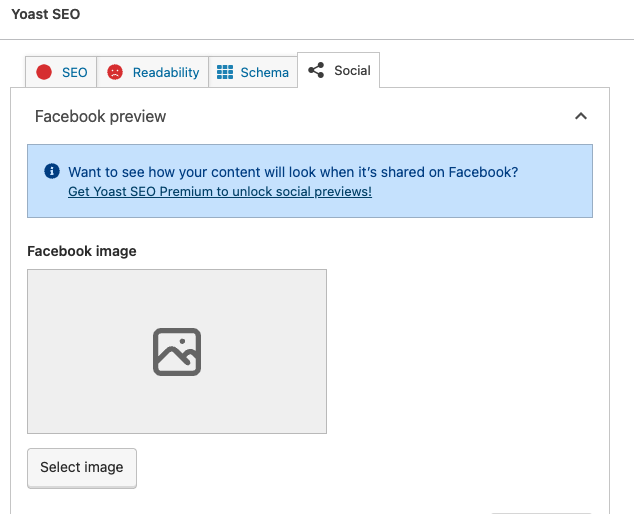Click the Facebook image label
Image resolution: width=634 pixels, height=514 pixels.
pyautogui.click(x=82, y=251)
